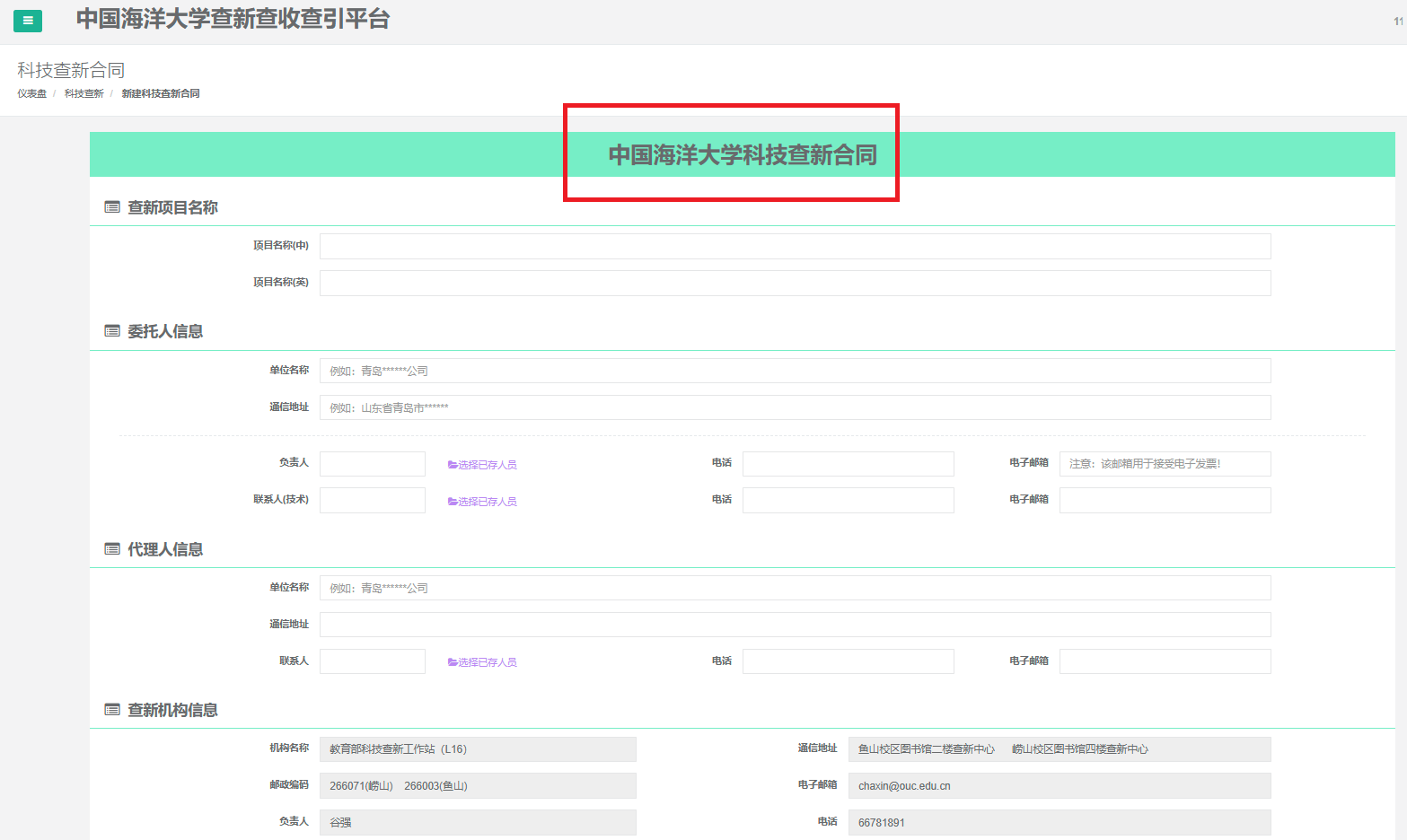
Task: Click 新建科技查新合同 breadcrumb item
Action: tap(161, 93)
